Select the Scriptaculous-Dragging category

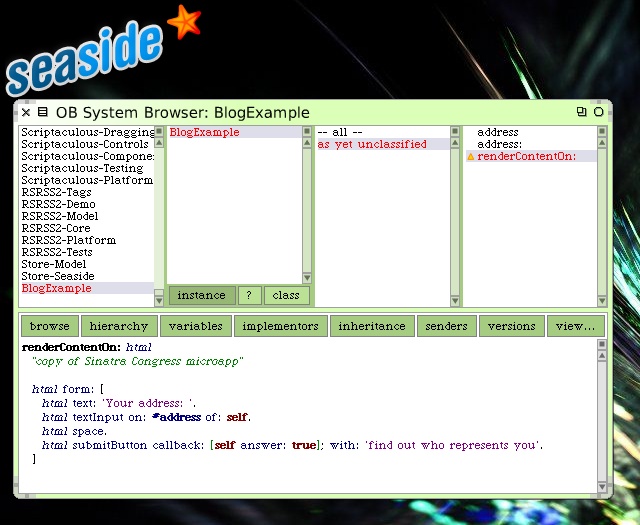[x=87, y=132]
